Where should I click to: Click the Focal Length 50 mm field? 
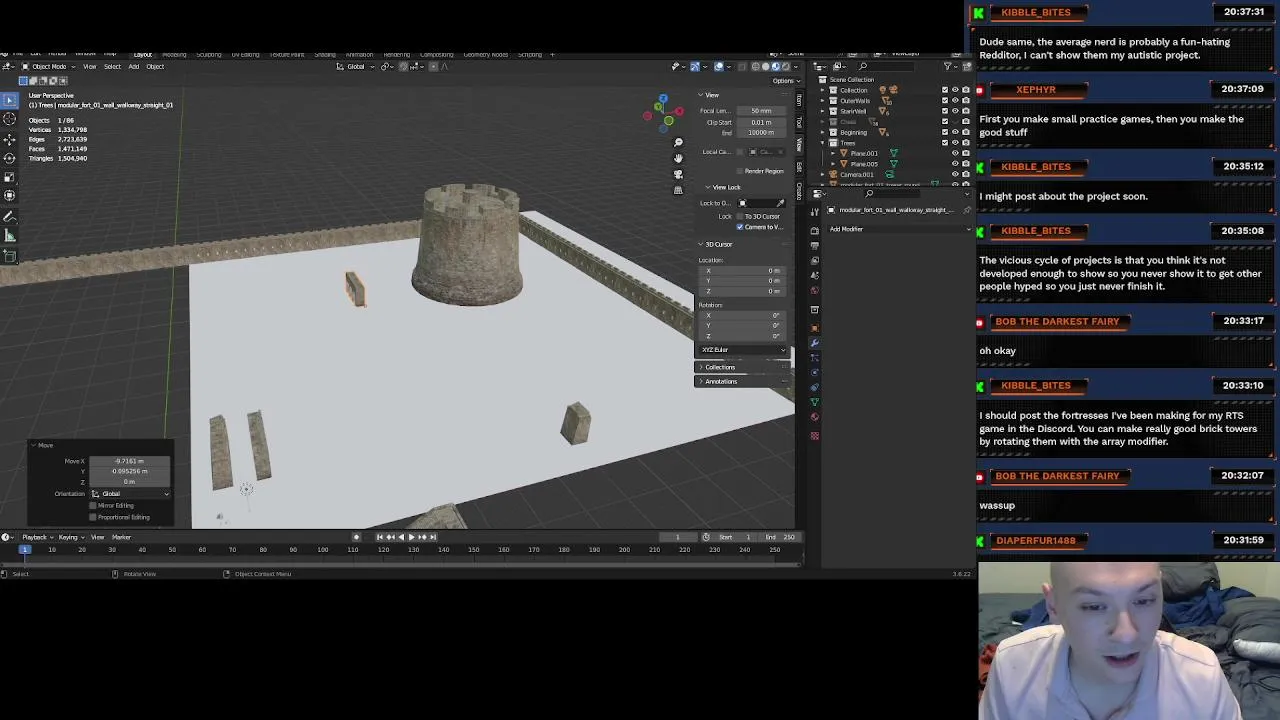click(761, 111)
